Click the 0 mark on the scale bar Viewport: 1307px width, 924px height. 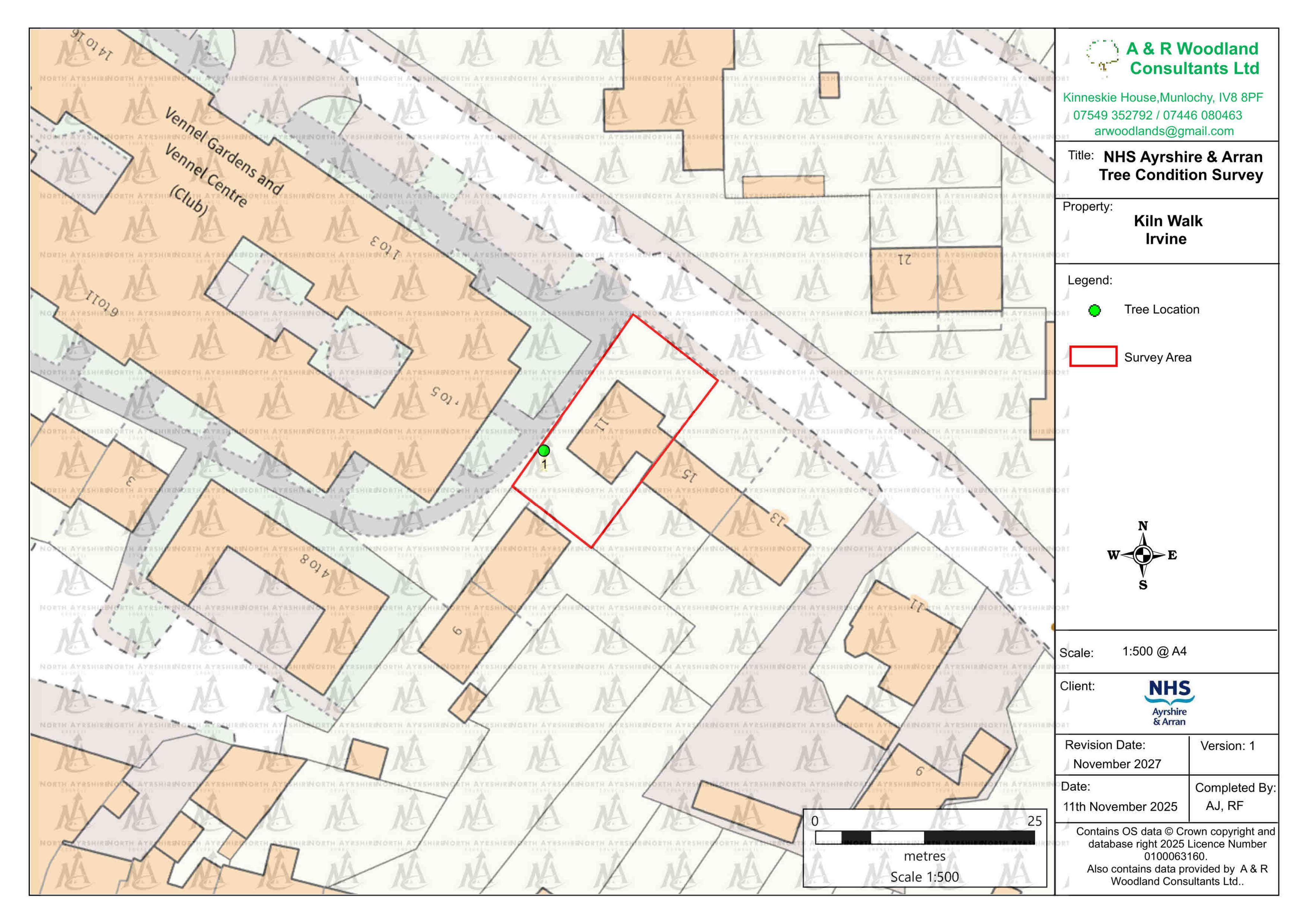pos(815,821)
